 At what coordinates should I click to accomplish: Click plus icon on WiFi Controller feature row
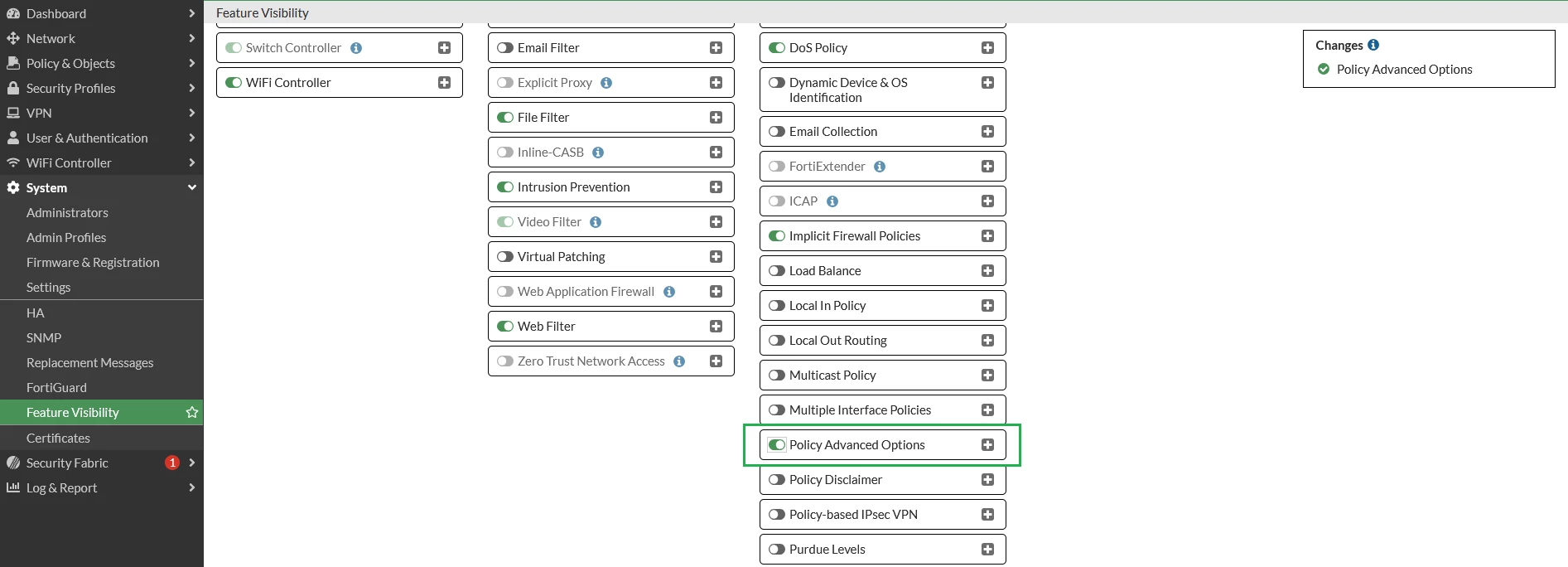[444, 83]
